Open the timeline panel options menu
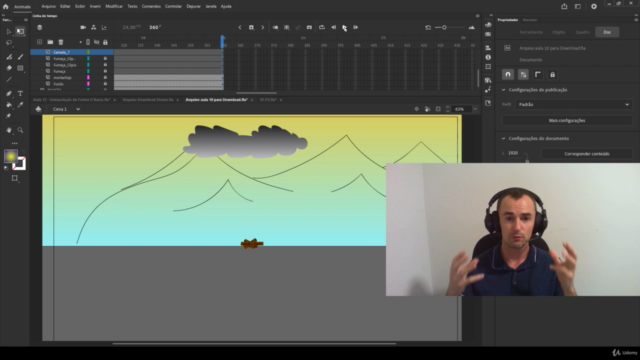 (x=478, y=16)
